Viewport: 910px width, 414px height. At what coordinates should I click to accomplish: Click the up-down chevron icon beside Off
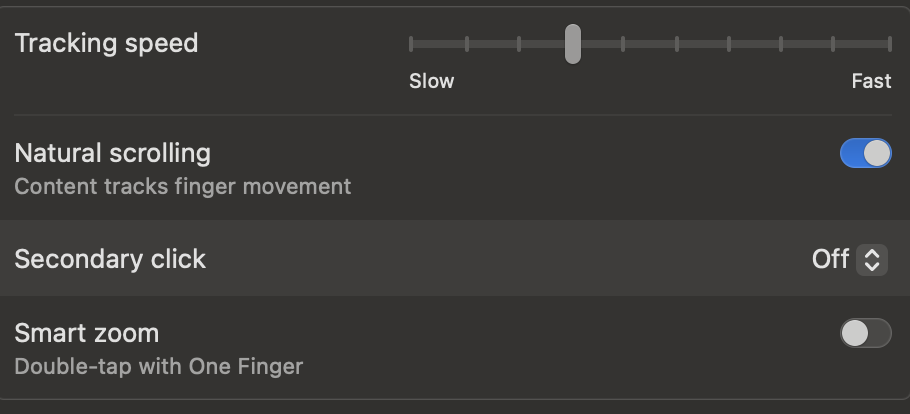(872, 260)
